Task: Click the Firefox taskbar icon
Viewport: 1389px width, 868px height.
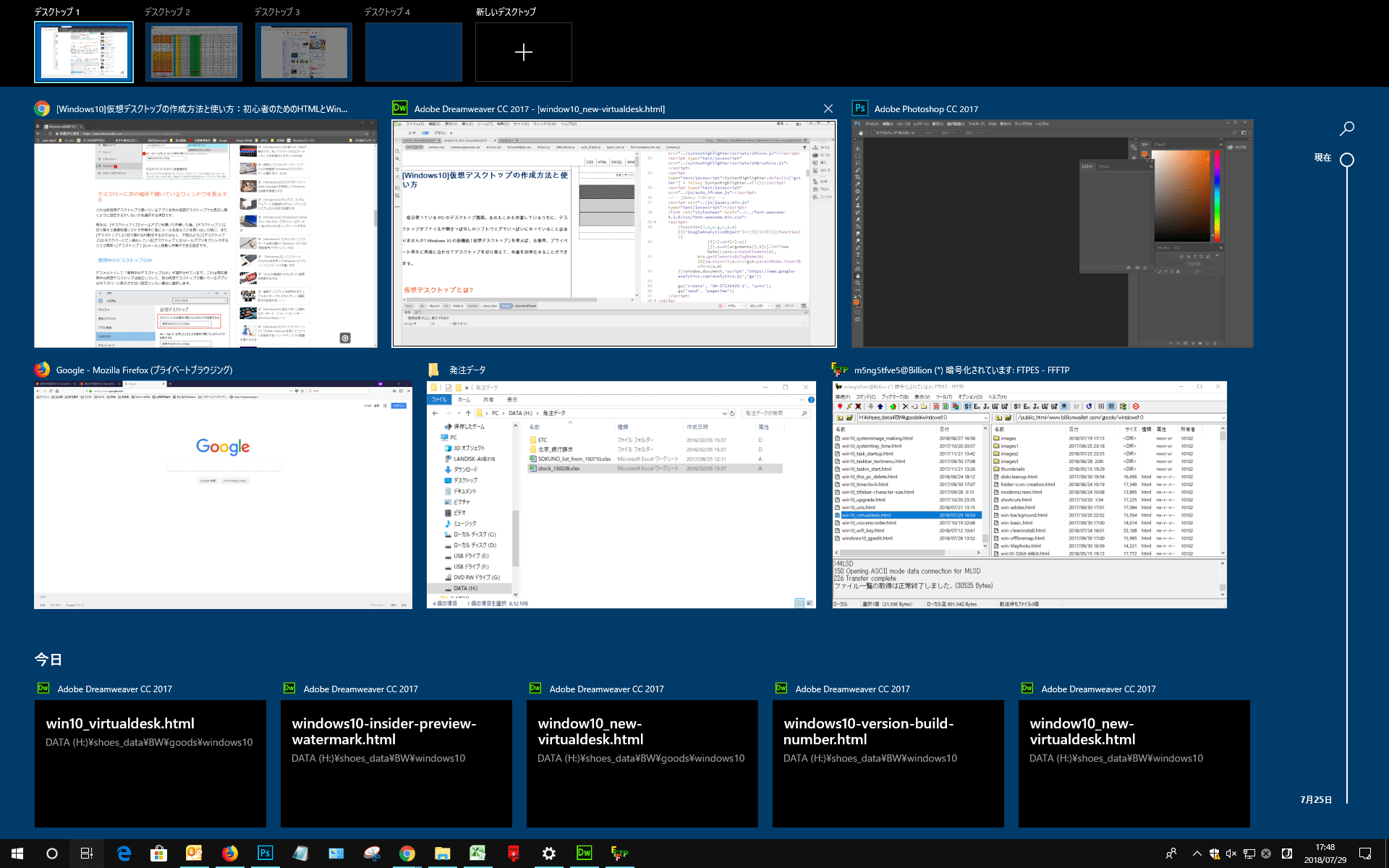Action: coord(229,854)
